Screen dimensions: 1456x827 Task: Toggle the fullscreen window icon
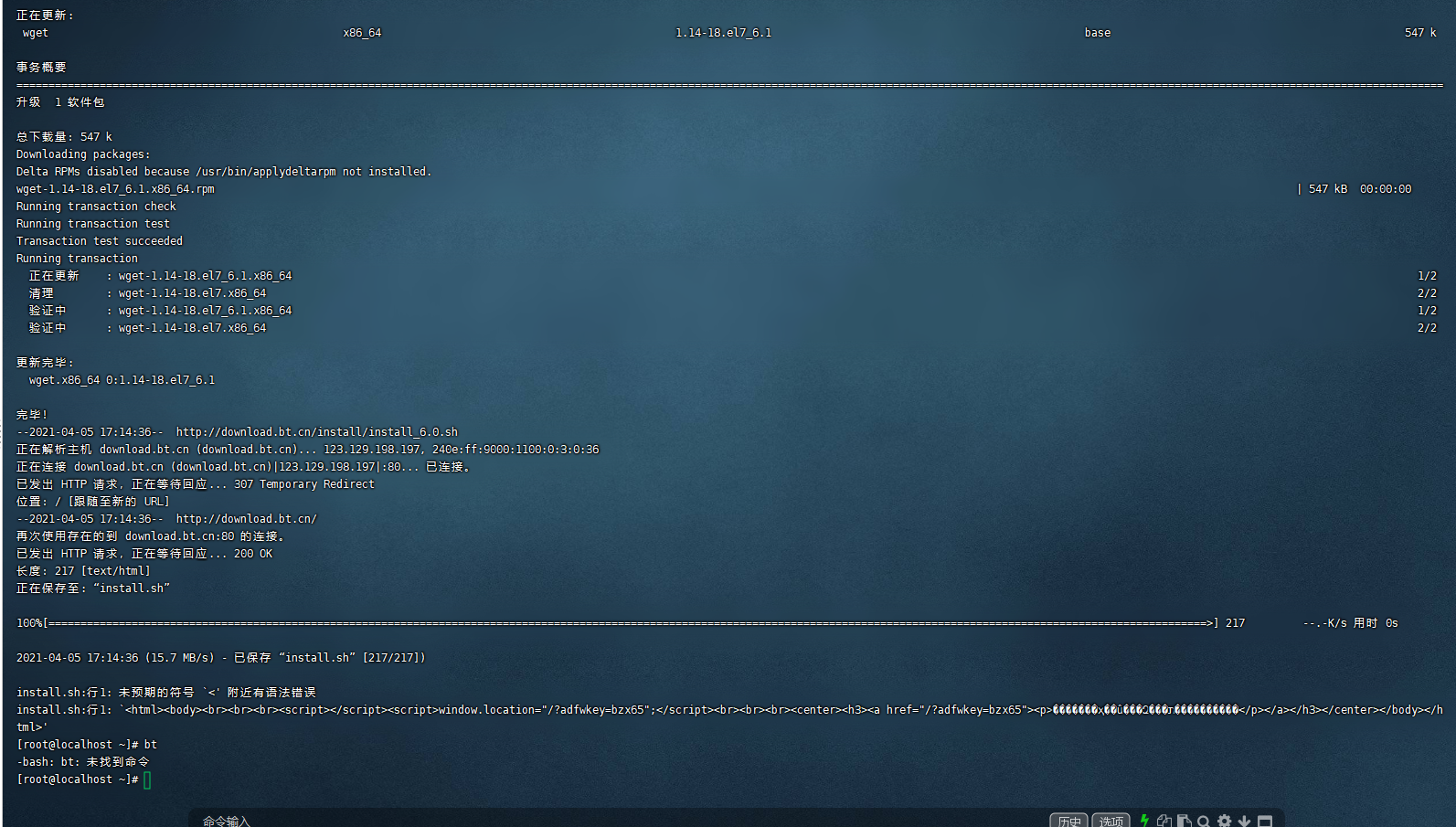pyautogui.click(x=1265, y=821)
